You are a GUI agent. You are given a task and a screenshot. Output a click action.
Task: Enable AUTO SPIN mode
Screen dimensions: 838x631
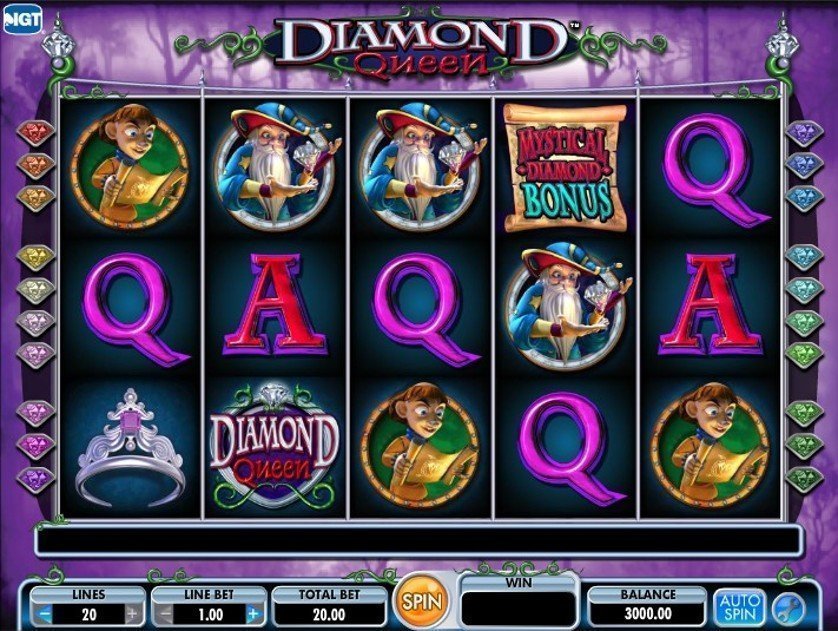[739, 607]
